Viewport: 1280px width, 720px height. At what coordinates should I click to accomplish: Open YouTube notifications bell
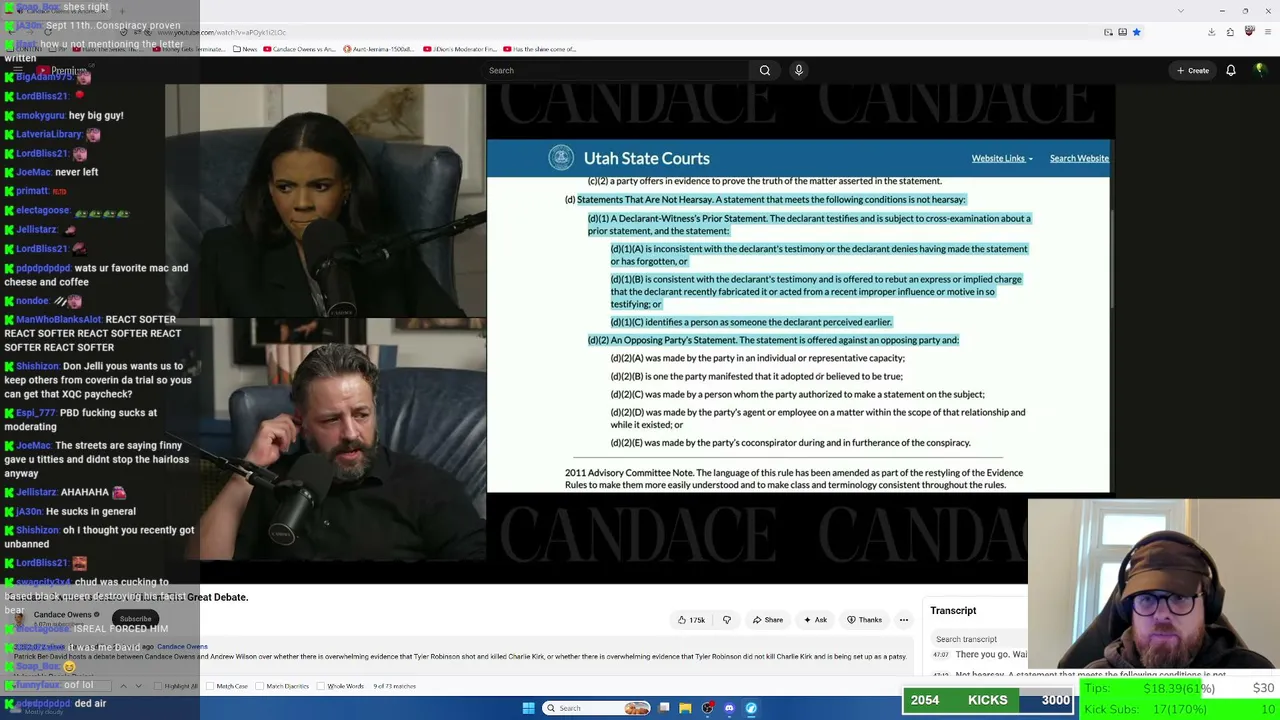(1231, 70)
